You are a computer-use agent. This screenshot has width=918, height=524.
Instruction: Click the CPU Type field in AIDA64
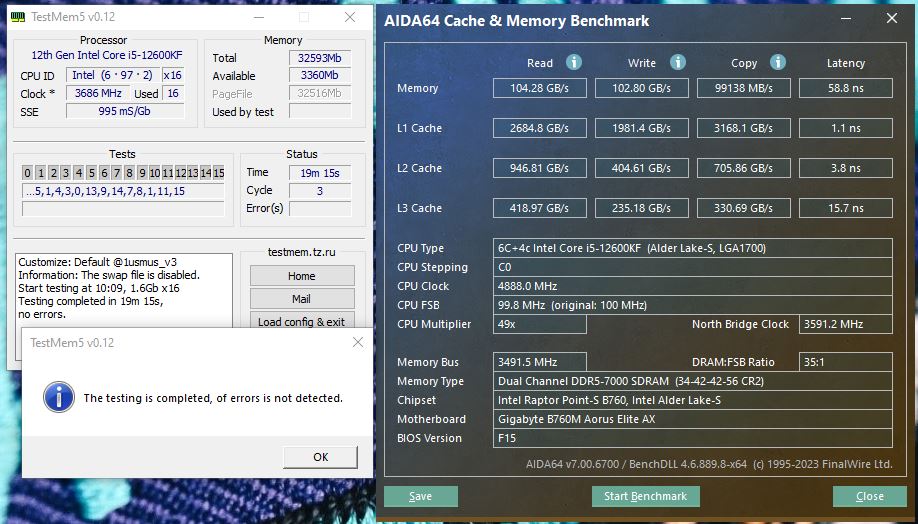[x=693, y=248]
